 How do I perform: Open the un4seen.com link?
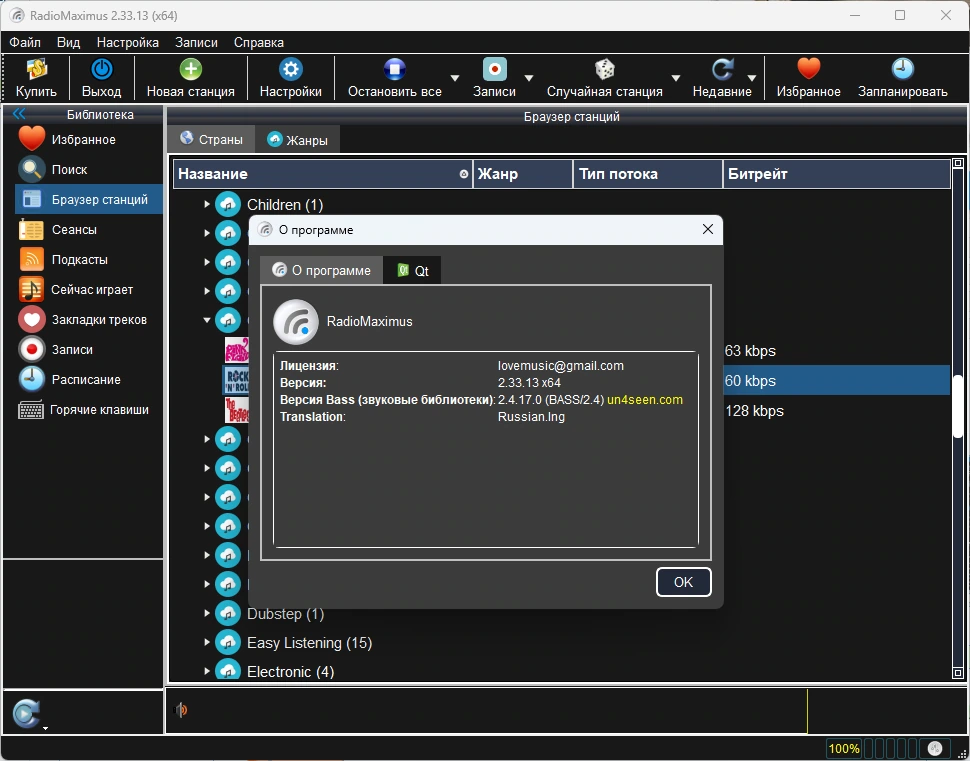click(645, 400)
